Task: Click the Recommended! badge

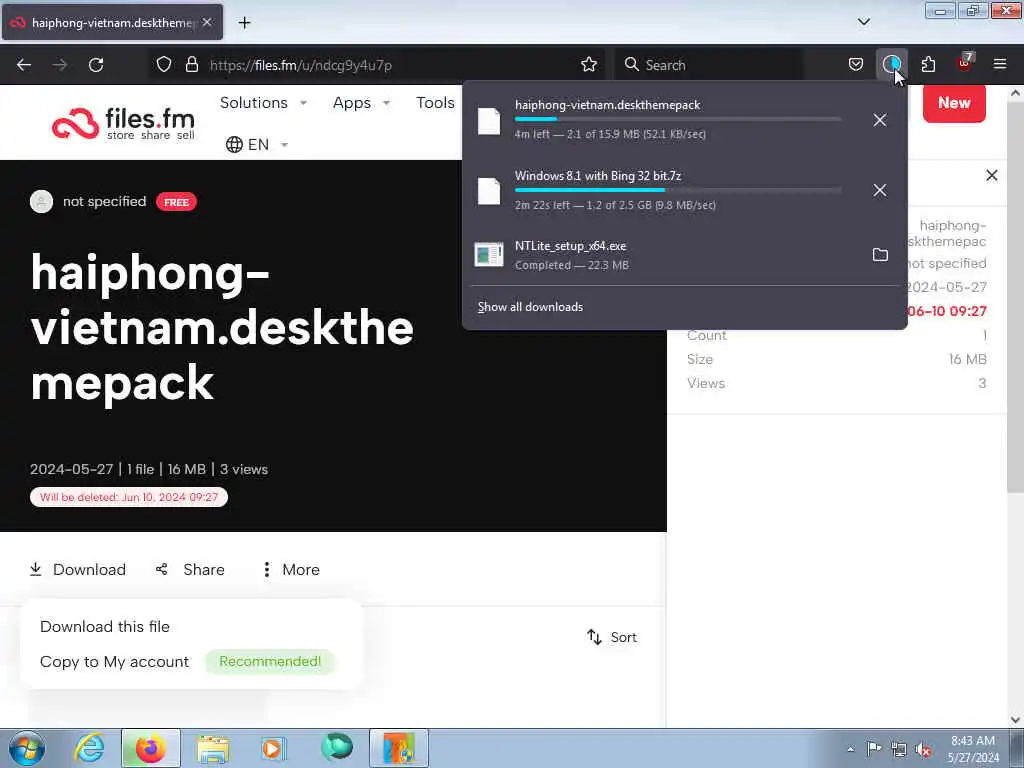Action: pyautogui.click(x=270, y=662)
